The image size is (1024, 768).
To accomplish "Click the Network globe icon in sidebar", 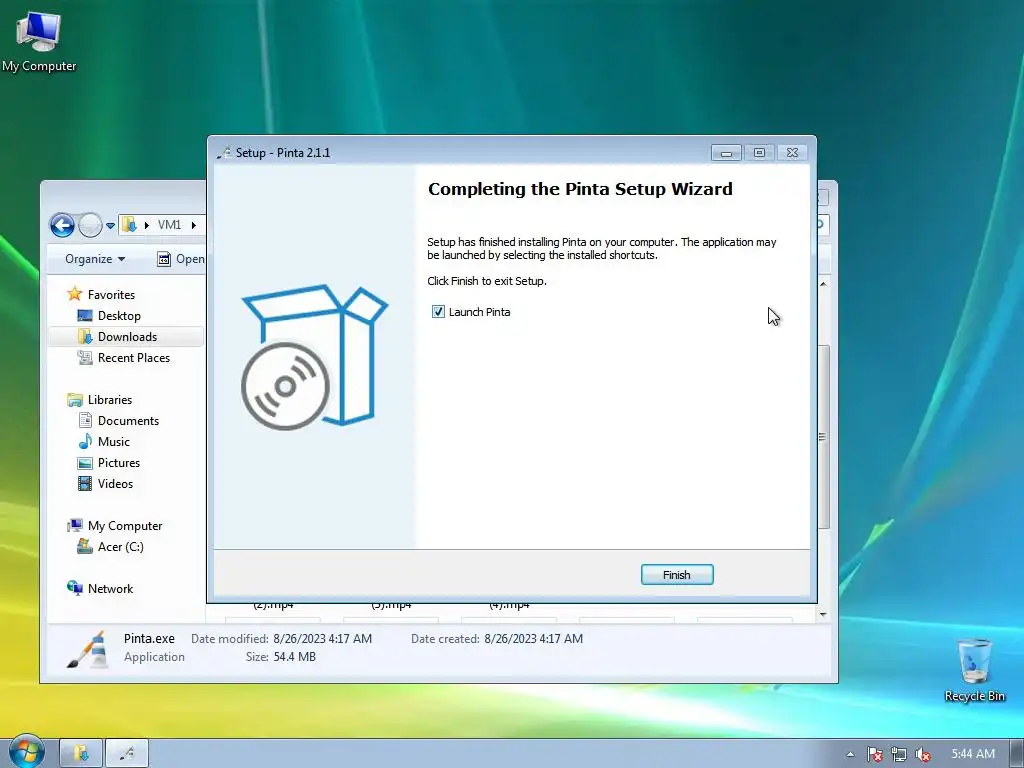I will 74,588.
